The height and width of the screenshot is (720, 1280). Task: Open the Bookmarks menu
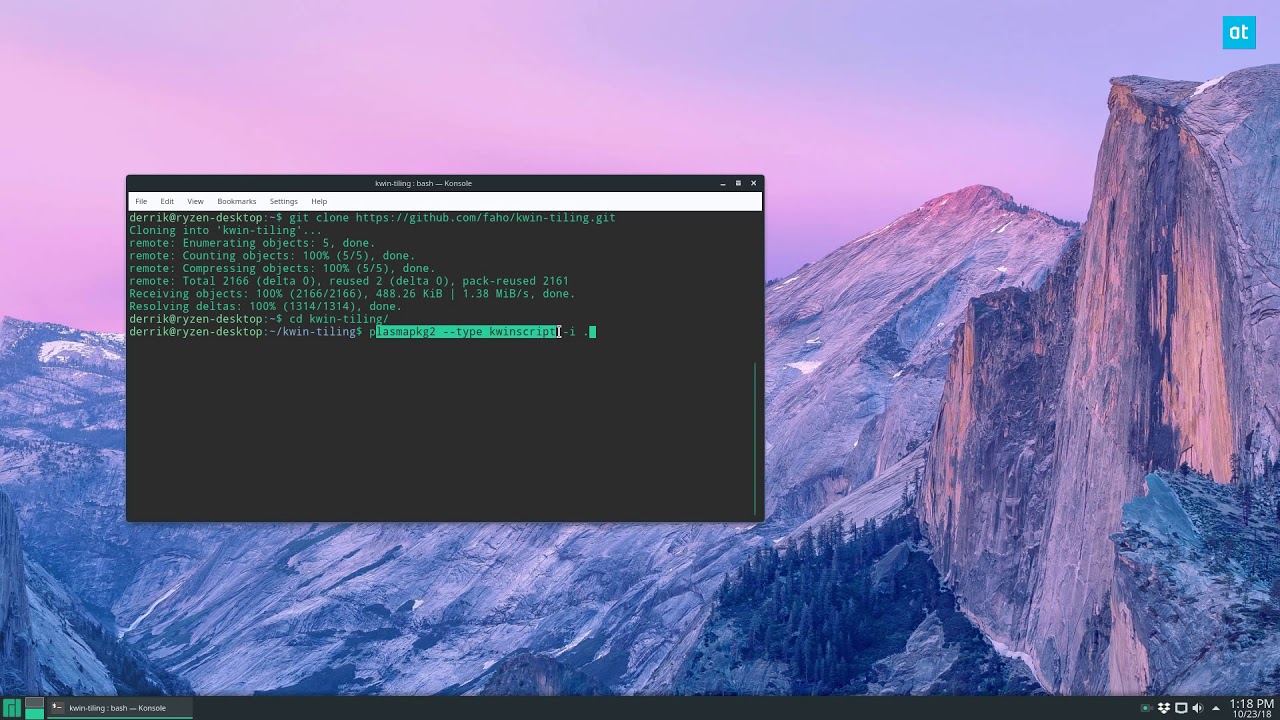pyautogui.click(x=236, y=201)
